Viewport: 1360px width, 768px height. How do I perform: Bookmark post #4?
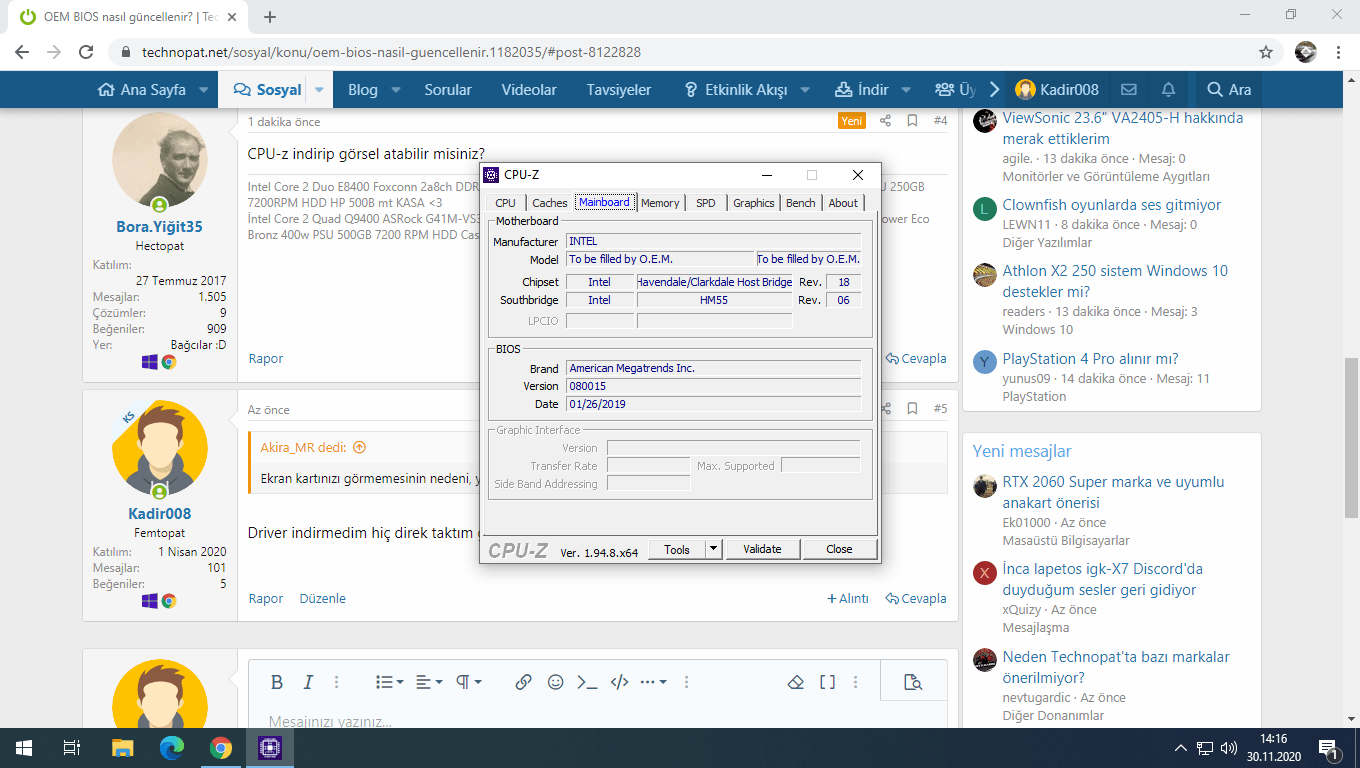click(x=912, y=121)
